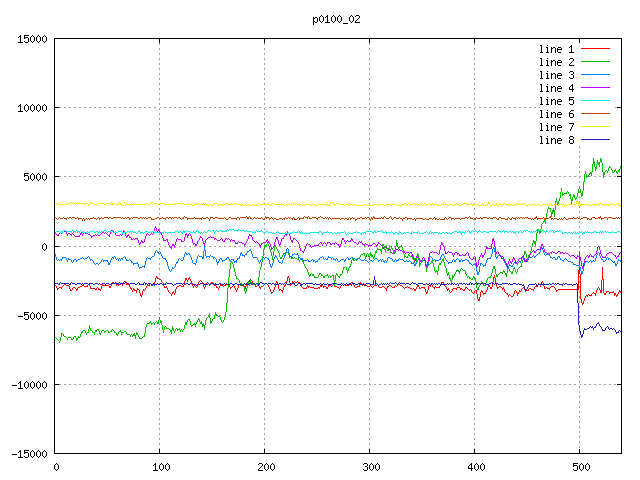Pick the 'line 3' legend entry text

point(556,75)
